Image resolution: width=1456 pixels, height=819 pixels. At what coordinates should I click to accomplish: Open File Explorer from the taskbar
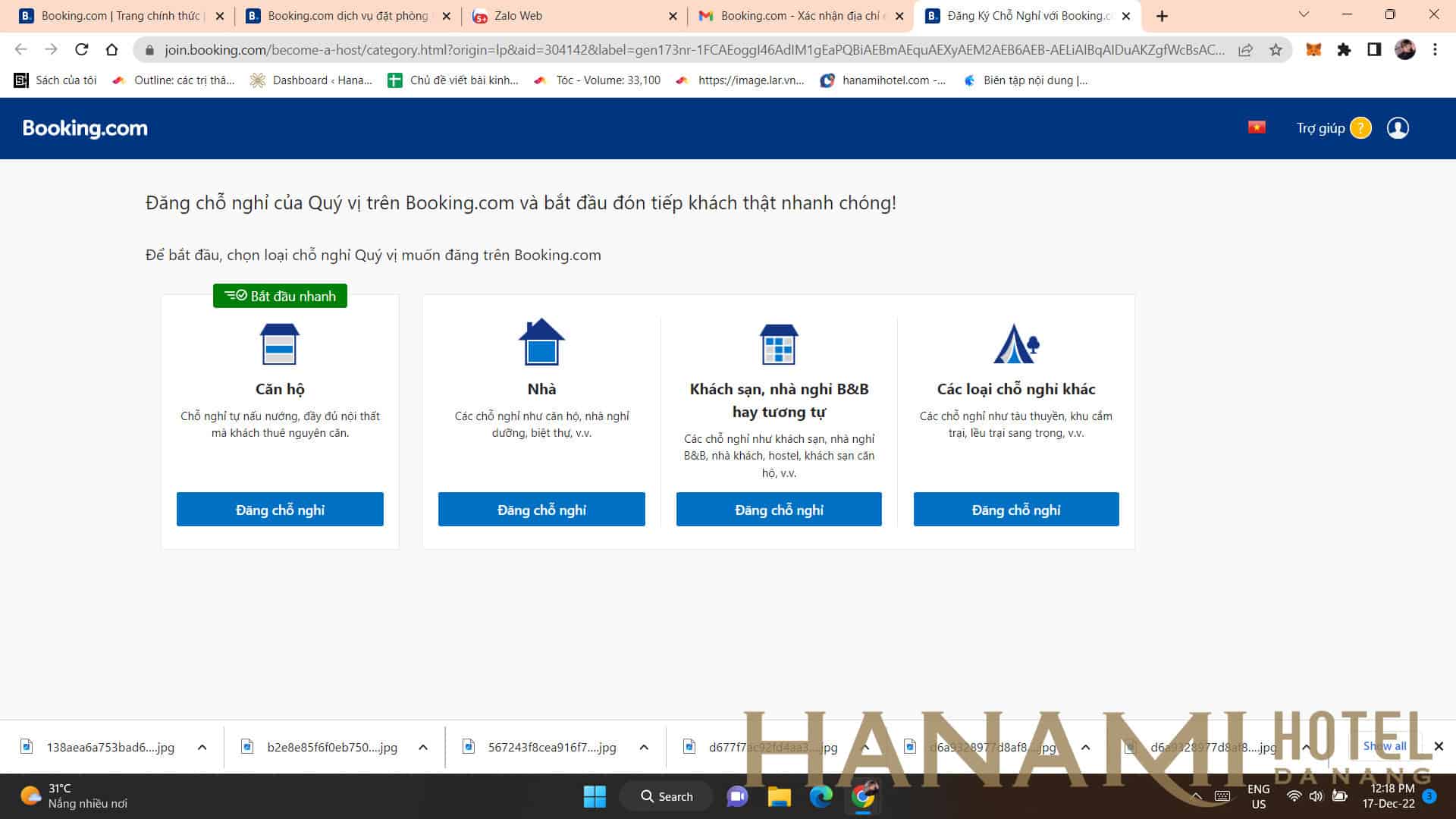(x=779, y=796)
